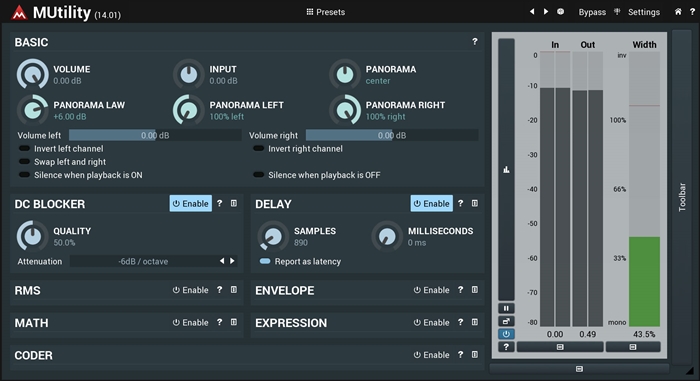Go to next preset arrow

pos(546,12)
